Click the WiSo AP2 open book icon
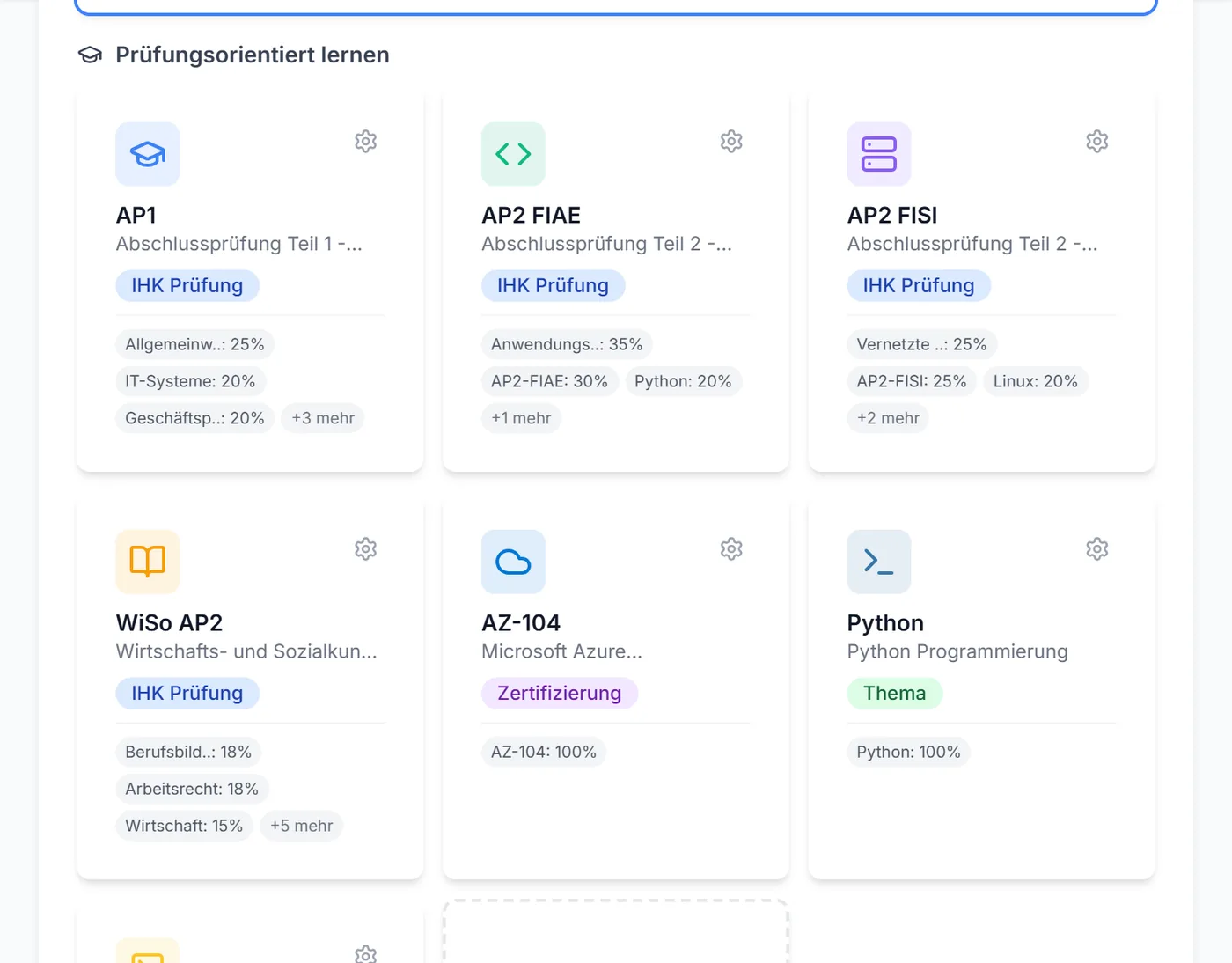 (x=148, y=562)
